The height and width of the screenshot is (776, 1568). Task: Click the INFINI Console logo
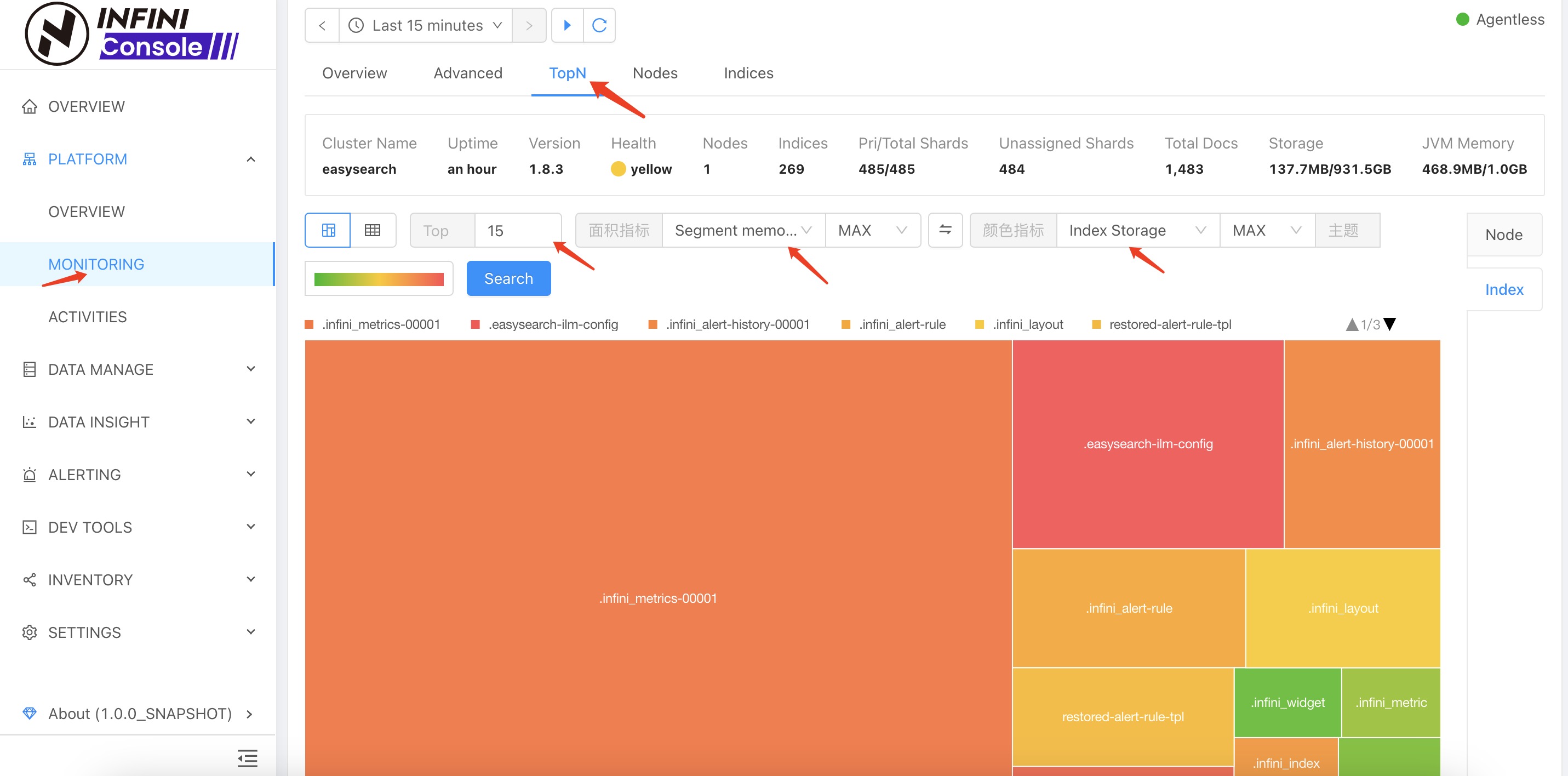(x=132, y=34)
